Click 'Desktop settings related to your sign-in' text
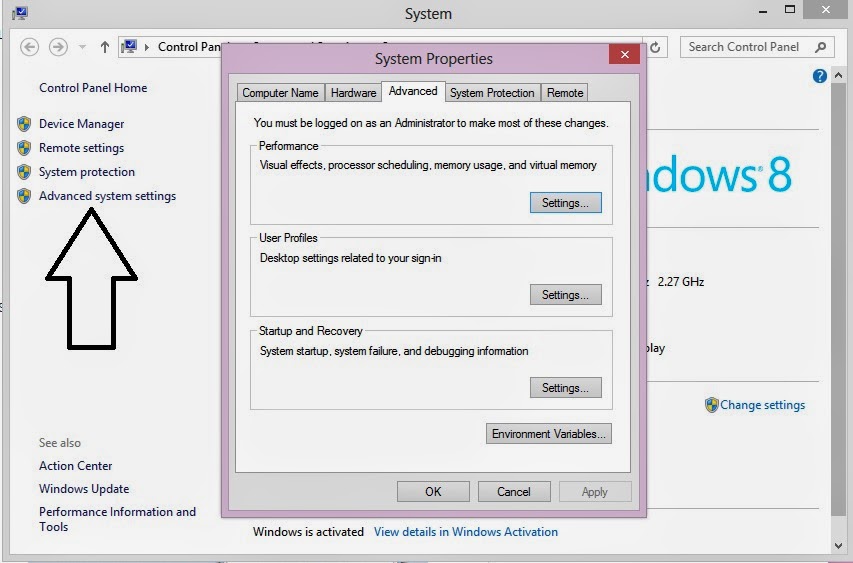 click(x=350, y=258)
